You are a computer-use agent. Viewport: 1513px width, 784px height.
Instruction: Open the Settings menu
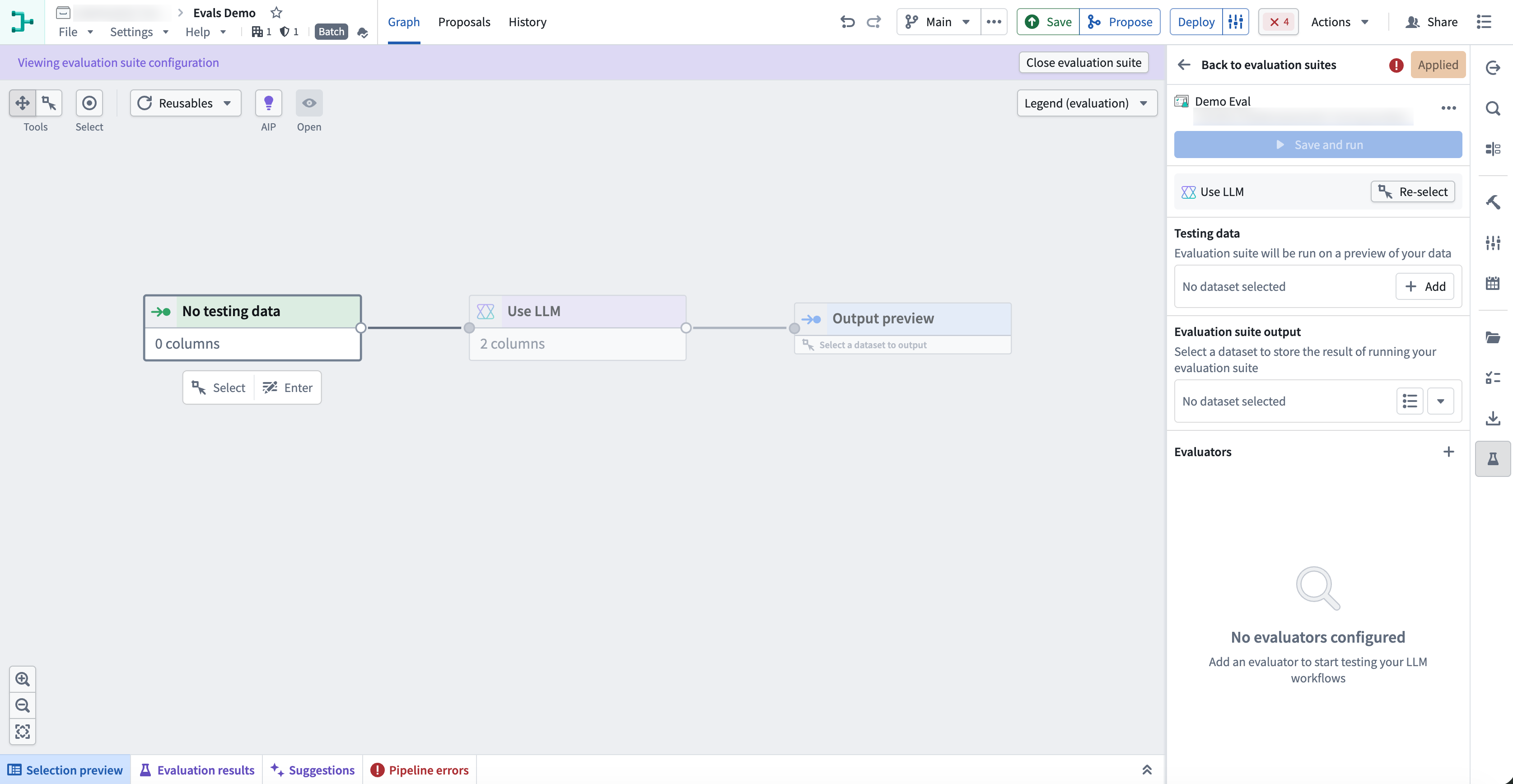[139, 32]
